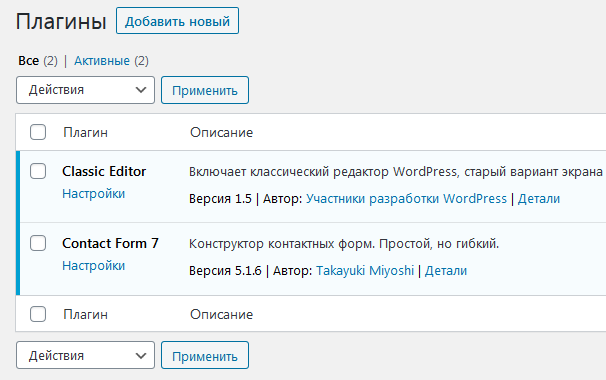Image resolution: width=606 pixels, height=380 pixels.
Task: Click Classic Editor description text
Action: coord(396,172)
